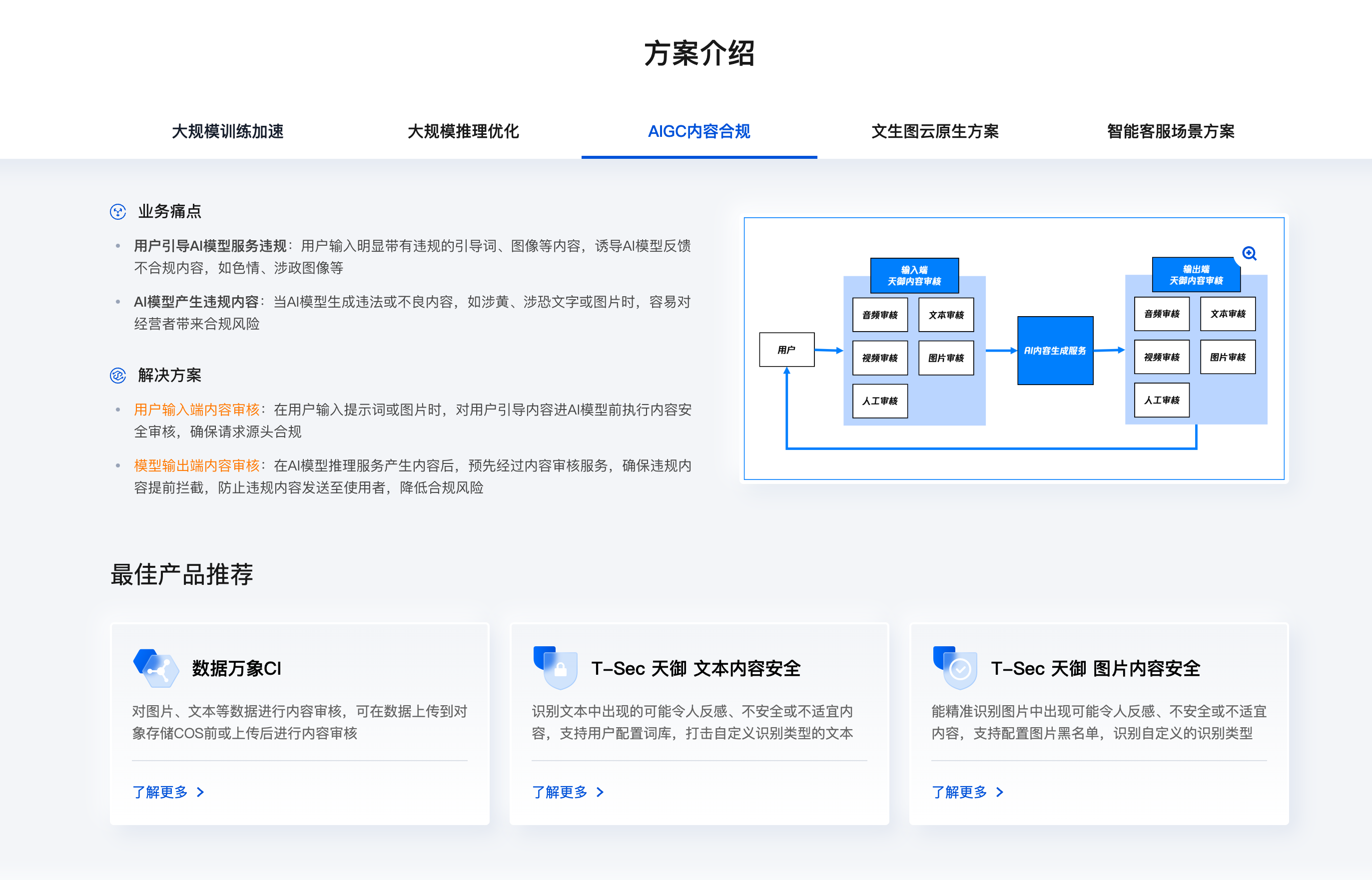This screenshot has height=880, width=1372.
Task: Click the 模型输出端内容审核 orange link
Action: click(x=197, y=465)
